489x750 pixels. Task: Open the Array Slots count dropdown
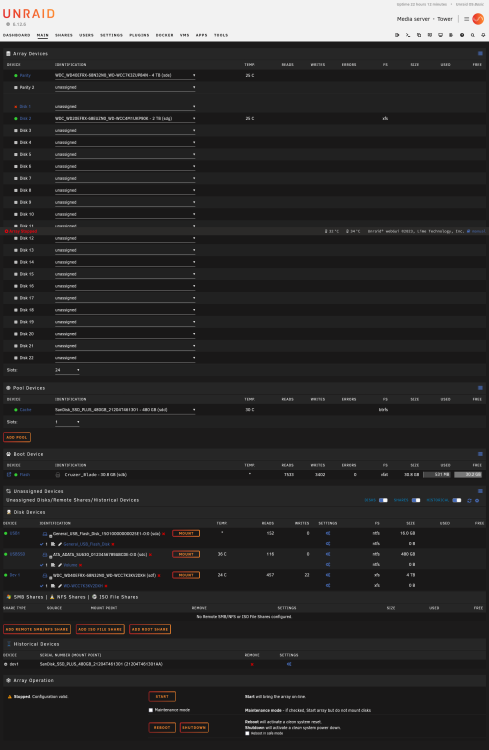coord(67,370)
